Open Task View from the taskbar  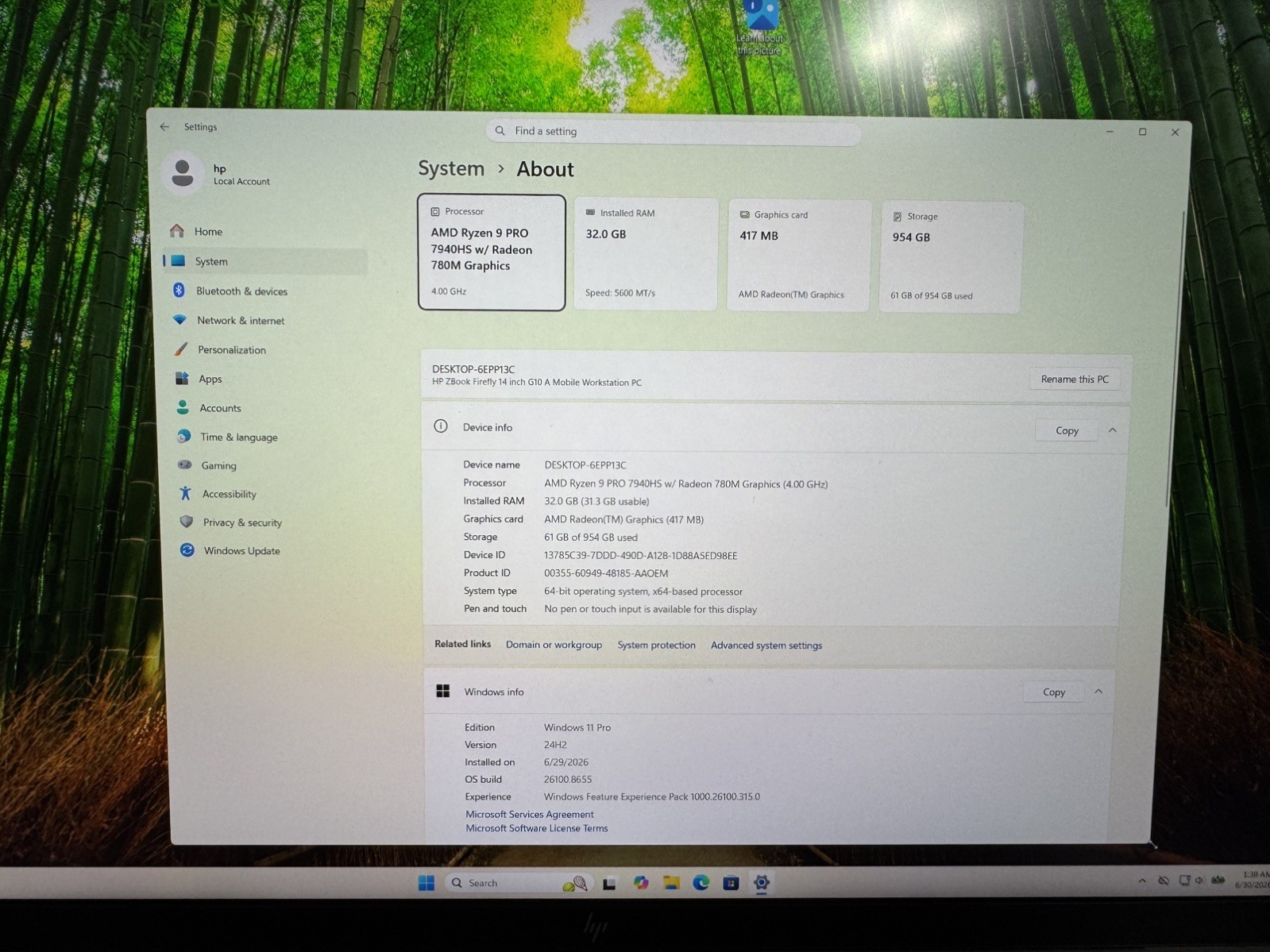[609, 883]
